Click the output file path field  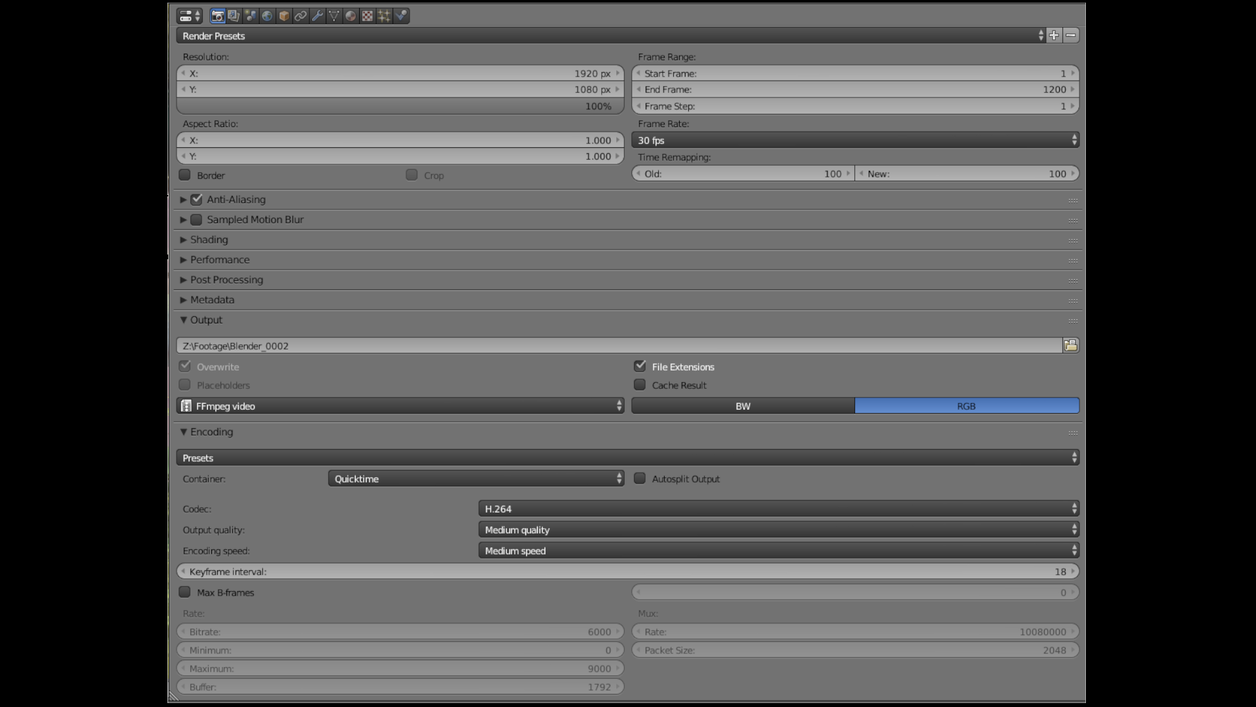pyautogui.click(x=618, y=346)
